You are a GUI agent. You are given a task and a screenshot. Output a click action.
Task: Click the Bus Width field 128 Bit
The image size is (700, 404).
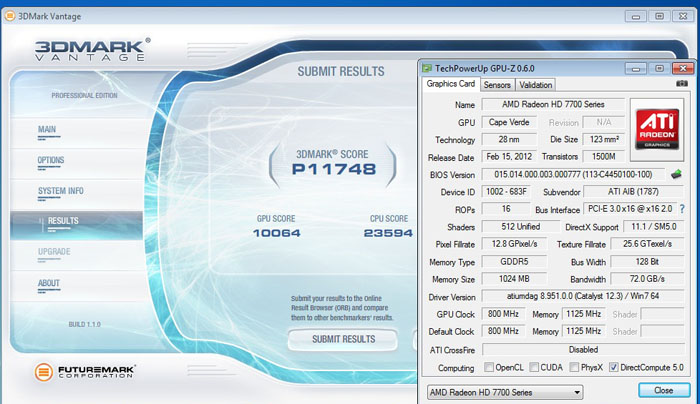647,262
